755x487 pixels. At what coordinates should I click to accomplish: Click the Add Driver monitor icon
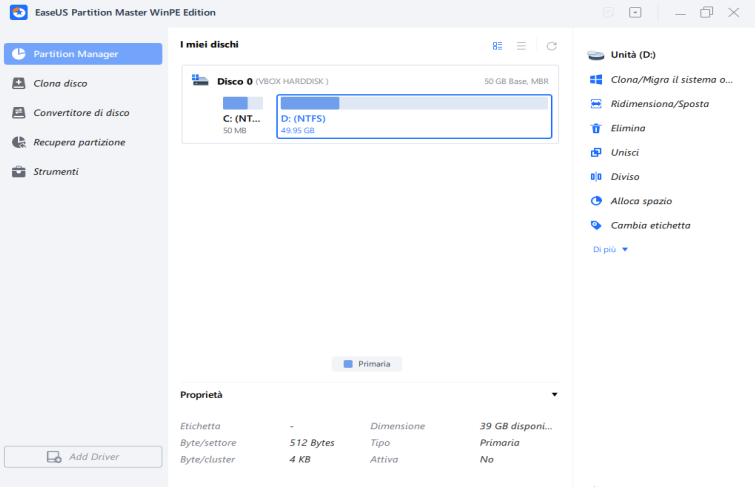[x=54, y=457]
